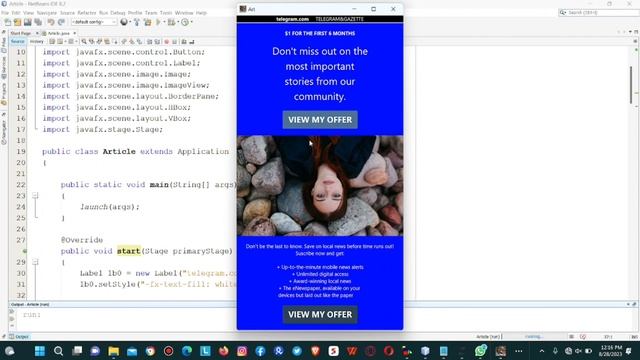The image size is (640, 360).
Task: Click the New File toolbar icon
Action: tap(8, 22)
